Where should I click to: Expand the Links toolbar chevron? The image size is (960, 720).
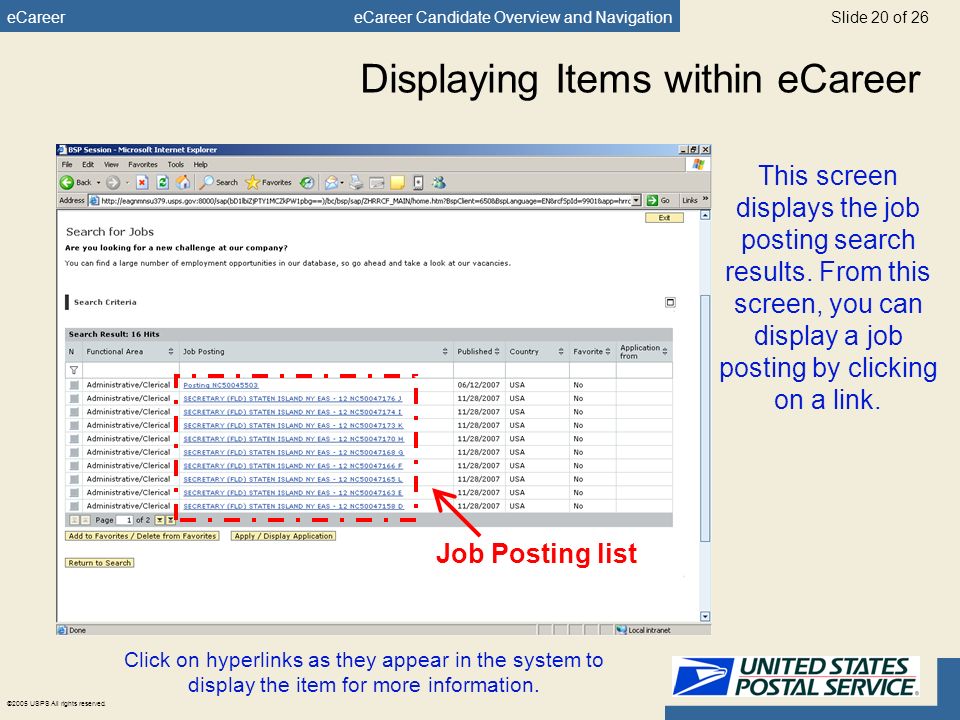[x=705, y=200]
